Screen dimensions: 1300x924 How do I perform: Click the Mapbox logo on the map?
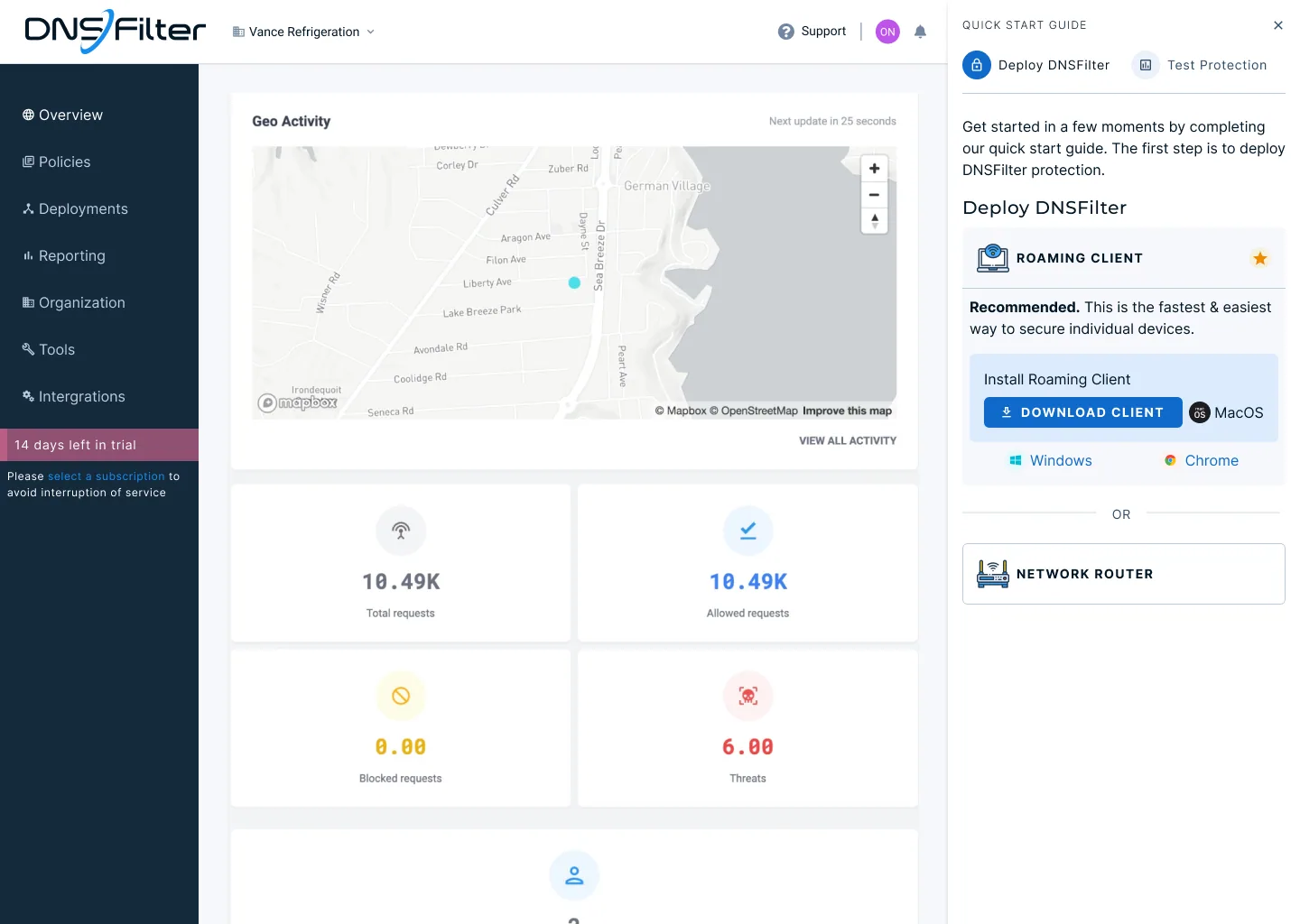click(x=298, y=402)
